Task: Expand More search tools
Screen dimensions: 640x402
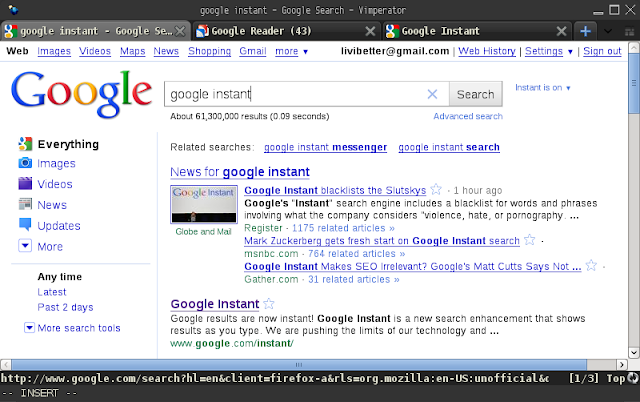Action: (29, 328)
